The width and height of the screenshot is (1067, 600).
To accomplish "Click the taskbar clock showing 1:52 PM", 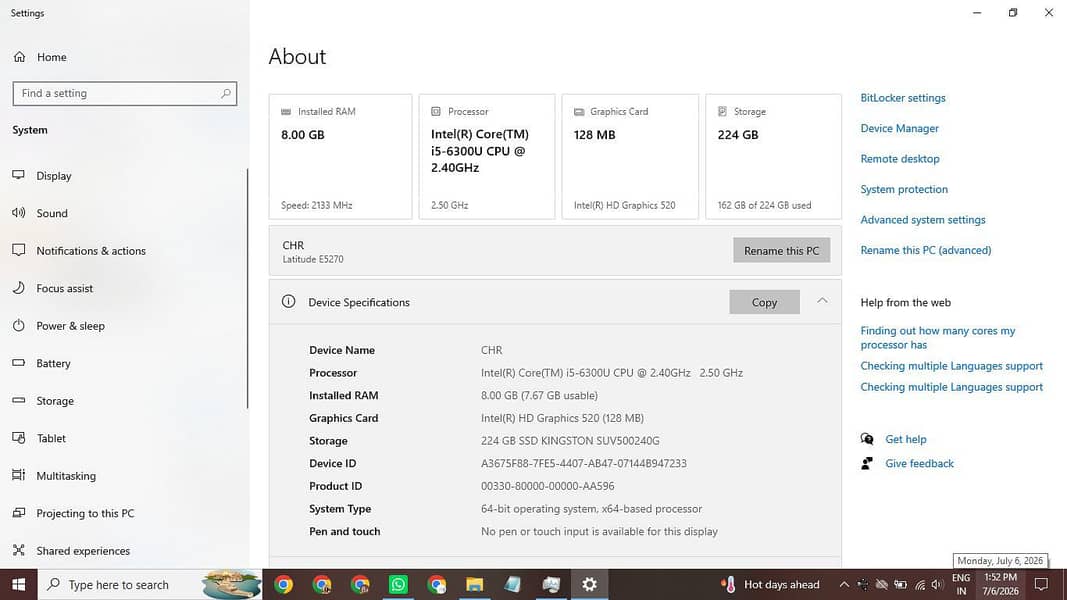I will click(x=1000, y=584).
